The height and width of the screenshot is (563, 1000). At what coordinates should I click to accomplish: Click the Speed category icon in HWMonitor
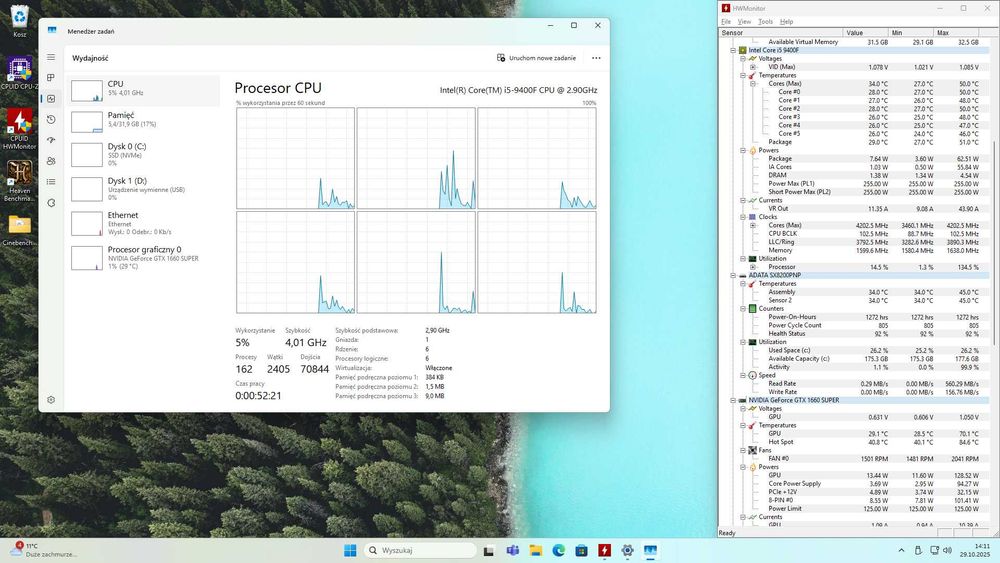pyautogui.click(x=753, y=376)
